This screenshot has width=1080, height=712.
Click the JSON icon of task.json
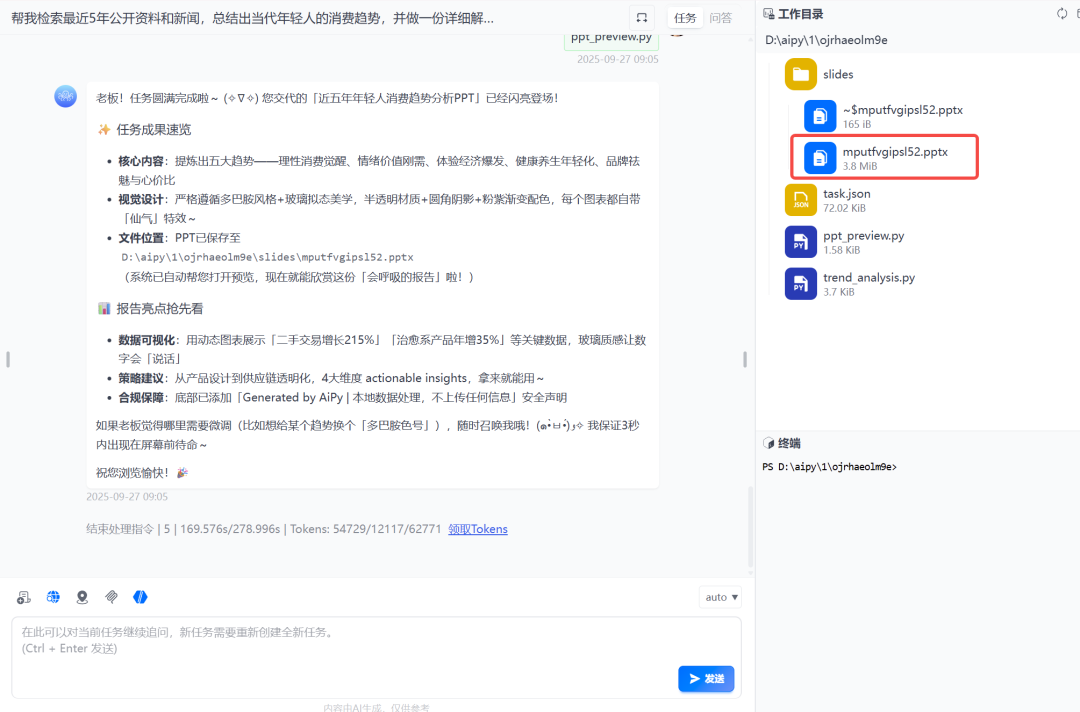click(800, 199)
